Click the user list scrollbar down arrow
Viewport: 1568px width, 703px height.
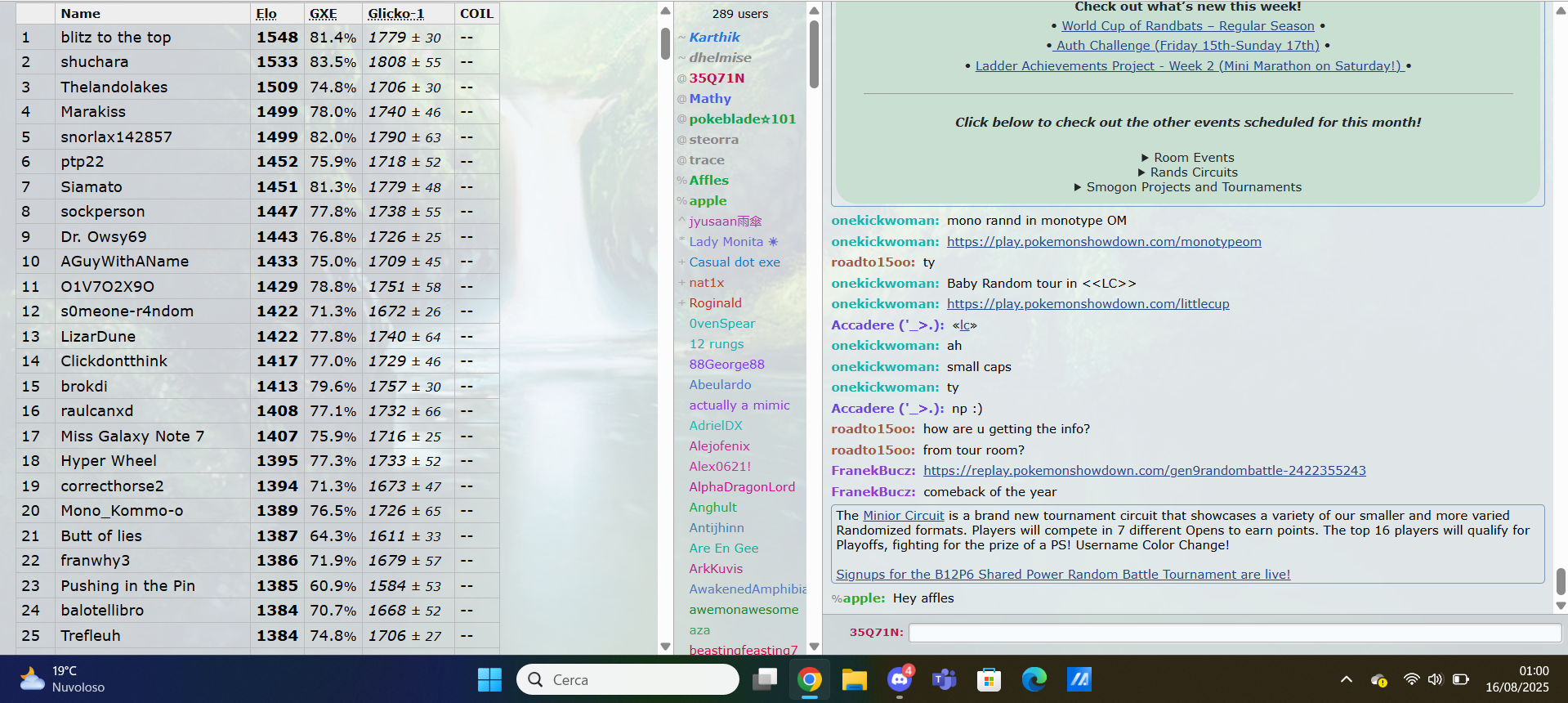pos(814,646)
